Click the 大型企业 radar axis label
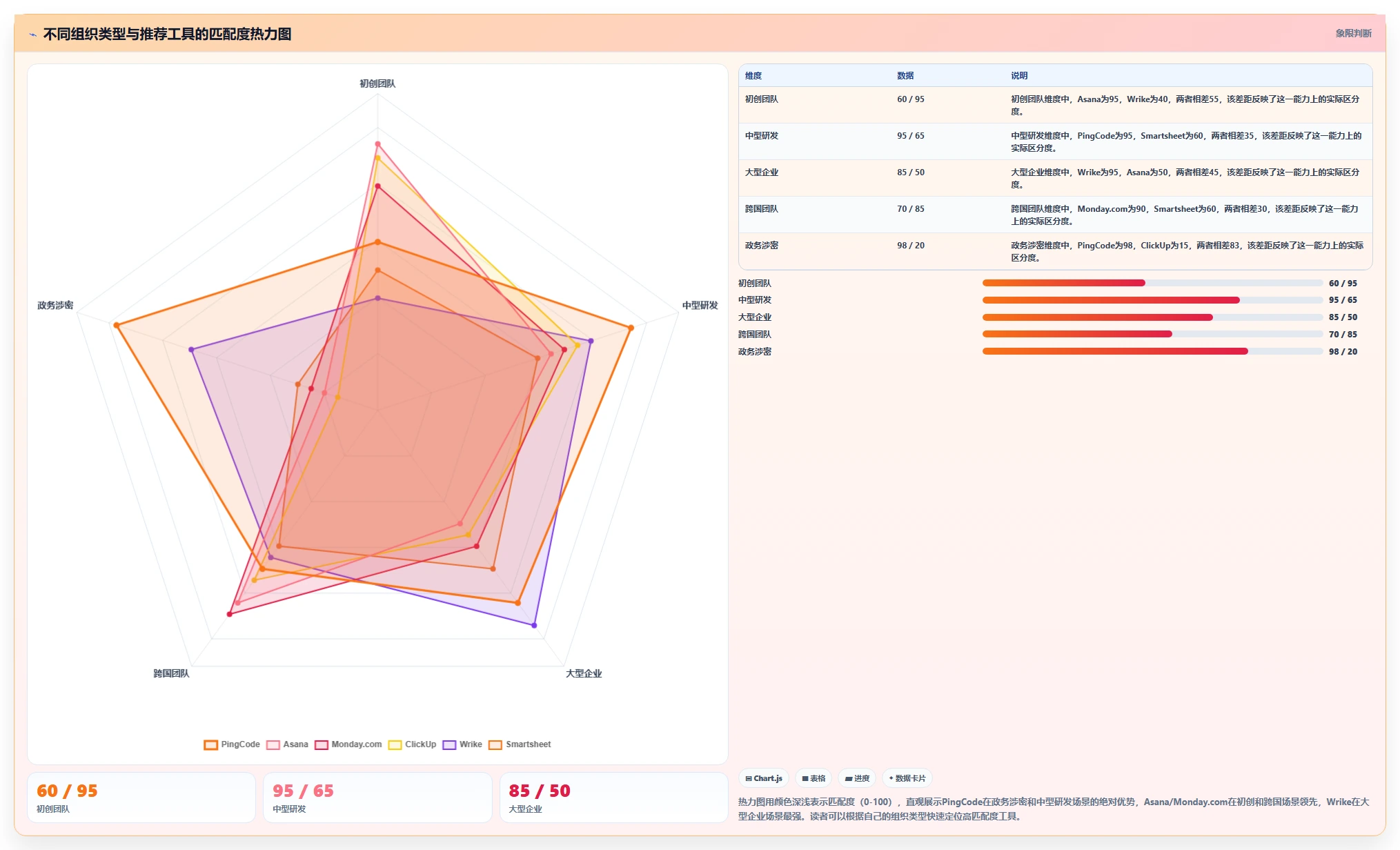 click(x=584, y=673)
